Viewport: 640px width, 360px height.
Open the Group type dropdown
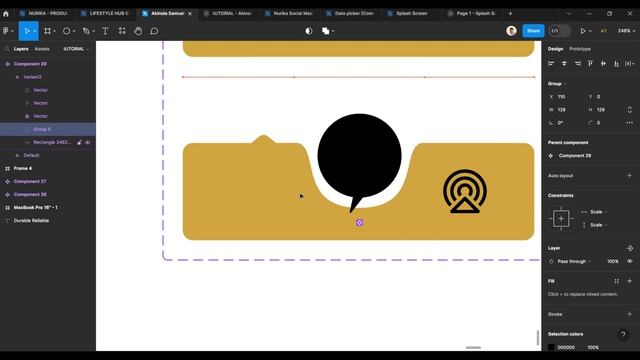(x=557, y=84)
